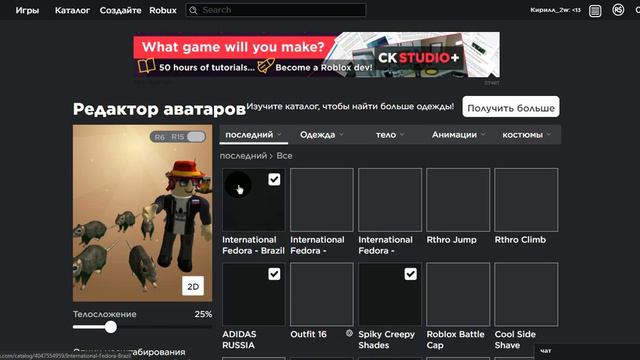Click the Spiky Creepy Shades item name

[x=386, y=340]
